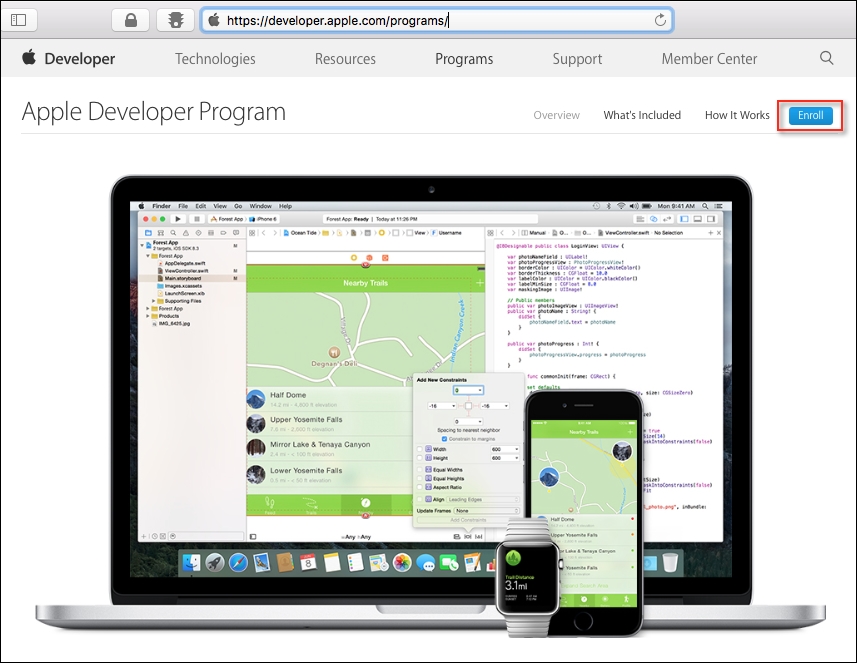The image size is (857, 663).
Task: Open the Support menu item
Action: pyautogui.click(x=577, y=59)
